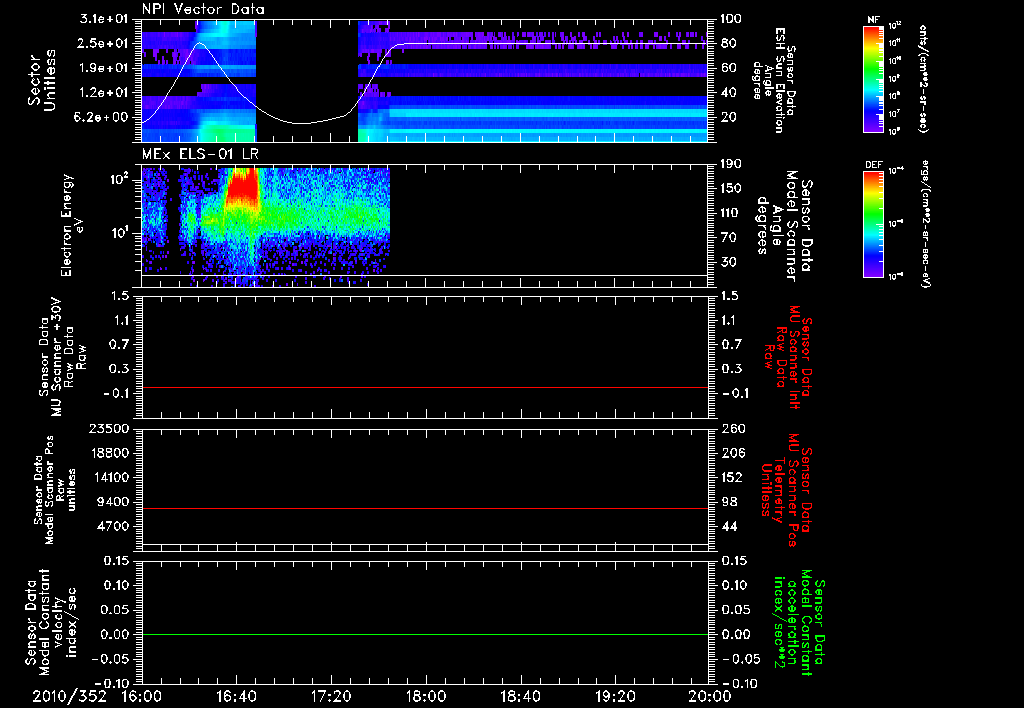Click the red MU Scanner Raw Data line
1024x708 pixels.
(x=425, y=387)
